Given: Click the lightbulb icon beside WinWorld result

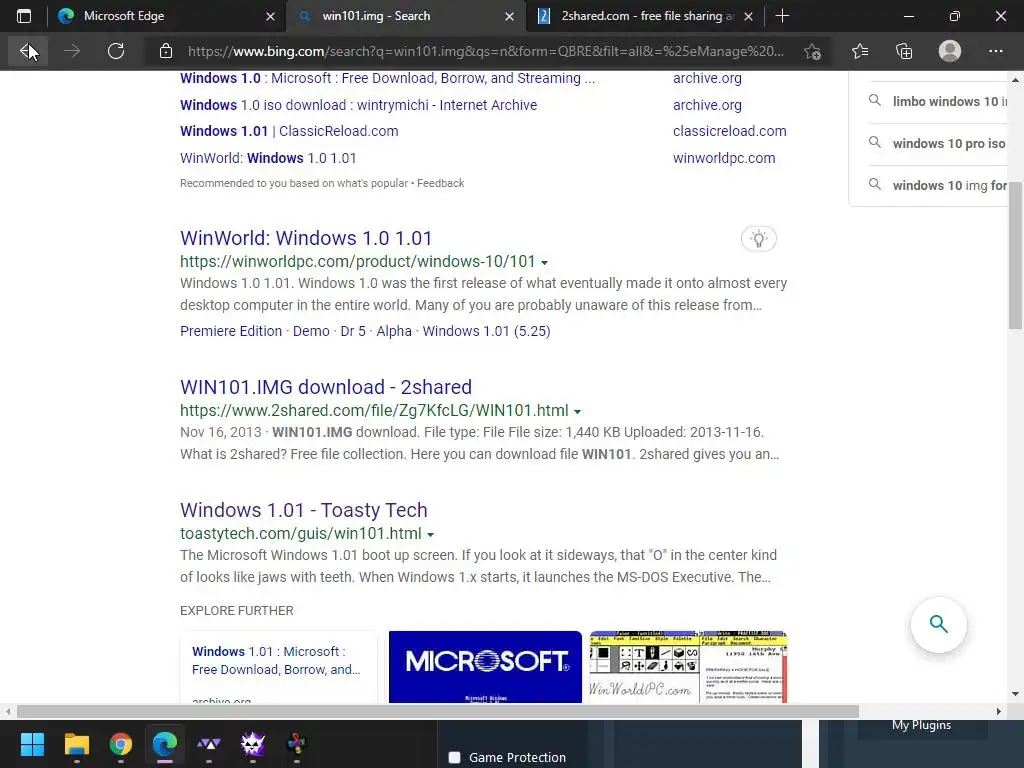Looking at the screenshot, I should coord(758,238).
